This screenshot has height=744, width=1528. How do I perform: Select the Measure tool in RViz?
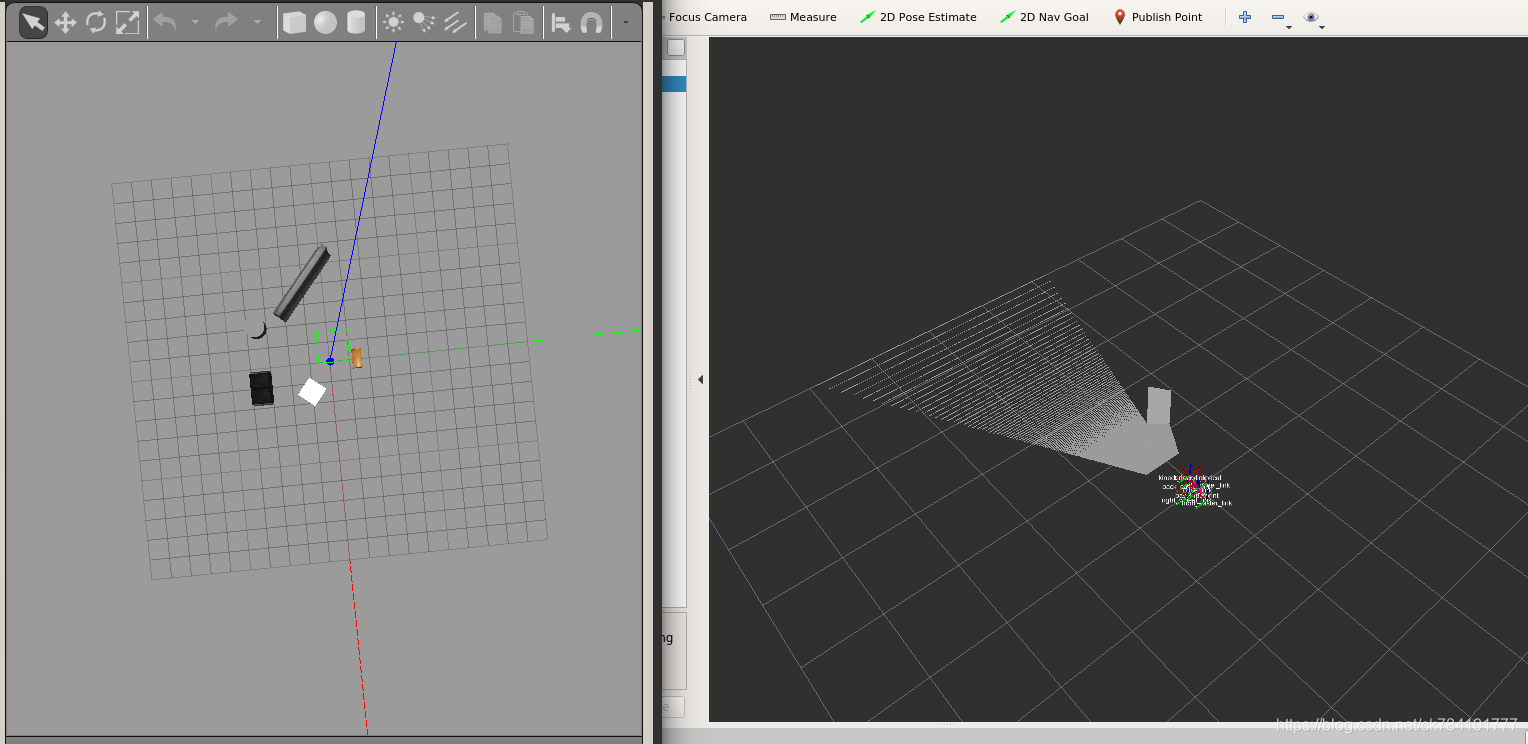[x=803, y=17]
